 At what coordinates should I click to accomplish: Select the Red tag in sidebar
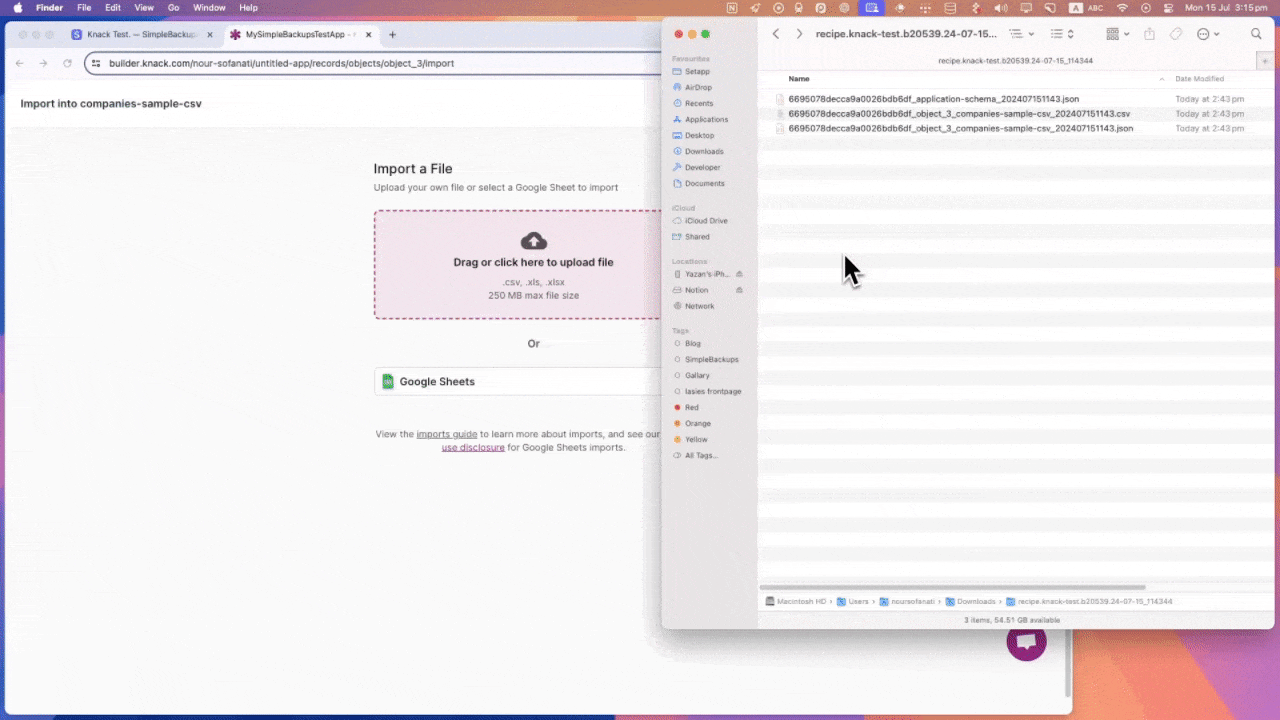pos(691,408)
